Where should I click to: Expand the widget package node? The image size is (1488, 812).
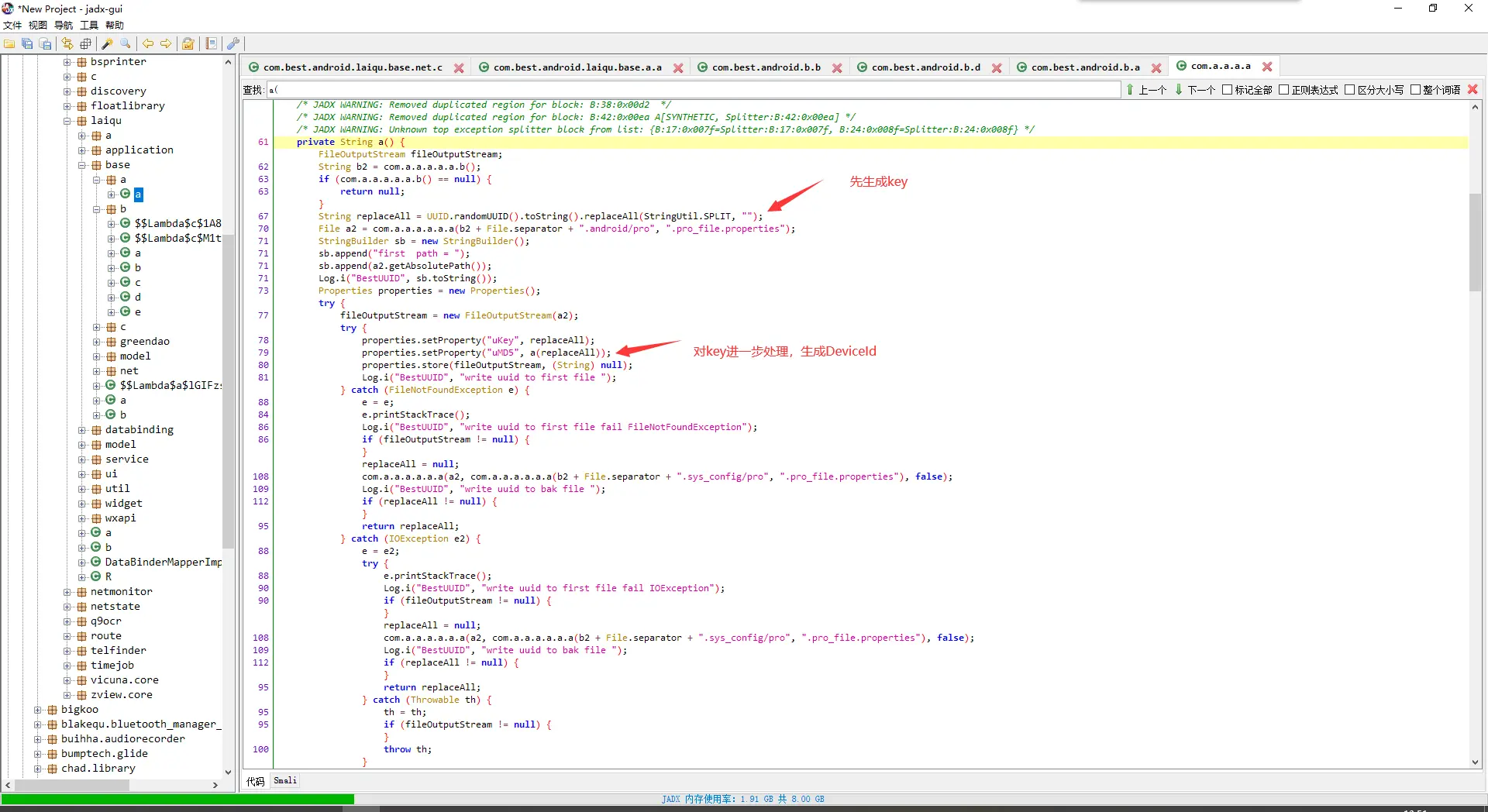[82, 504]
